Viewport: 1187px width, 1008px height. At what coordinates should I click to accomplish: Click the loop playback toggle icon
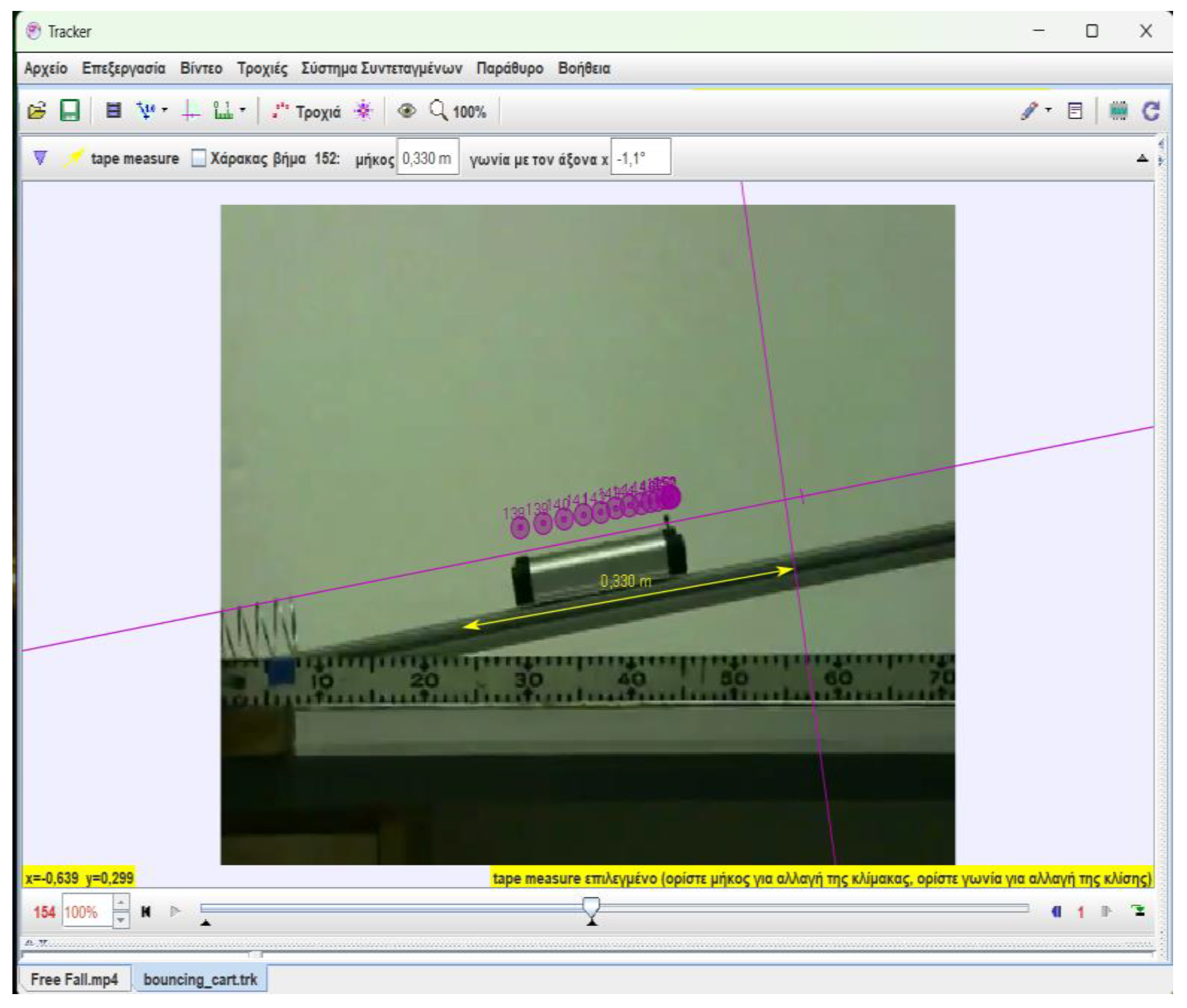pos(1139,911)
